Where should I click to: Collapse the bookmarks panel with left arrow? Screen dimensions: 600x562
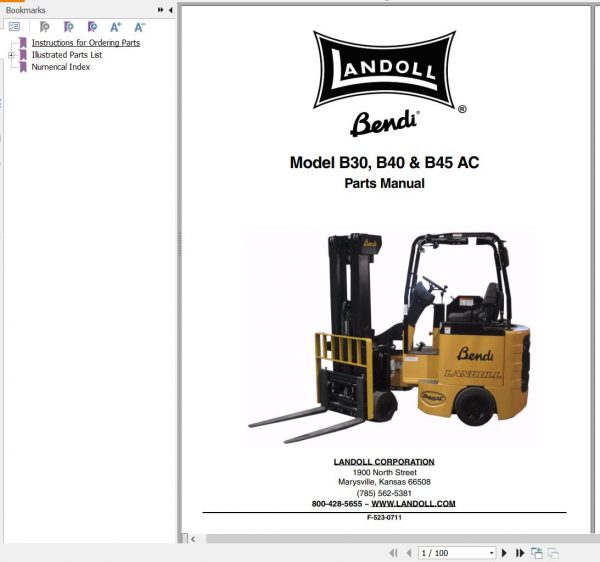(170, 10)
